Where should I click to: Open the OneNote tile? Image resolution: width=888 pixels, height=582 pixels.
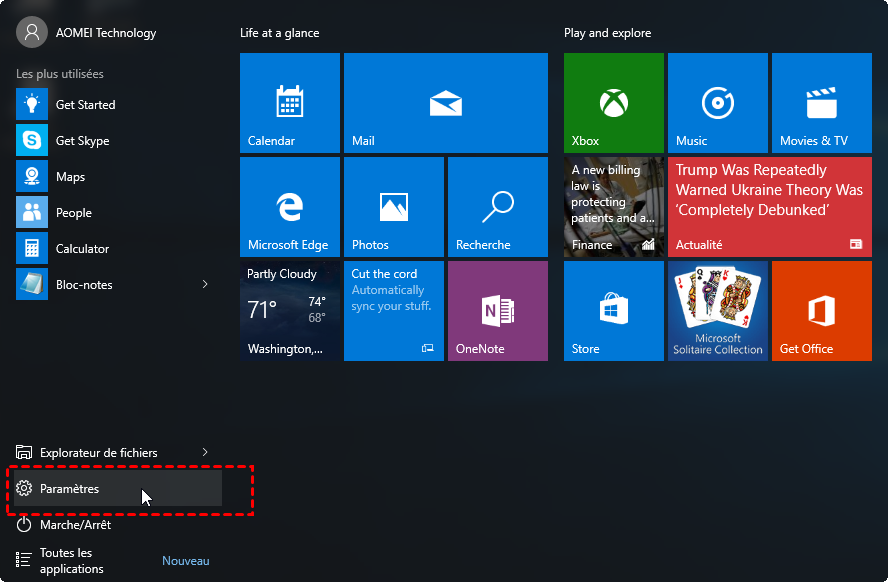497,311
